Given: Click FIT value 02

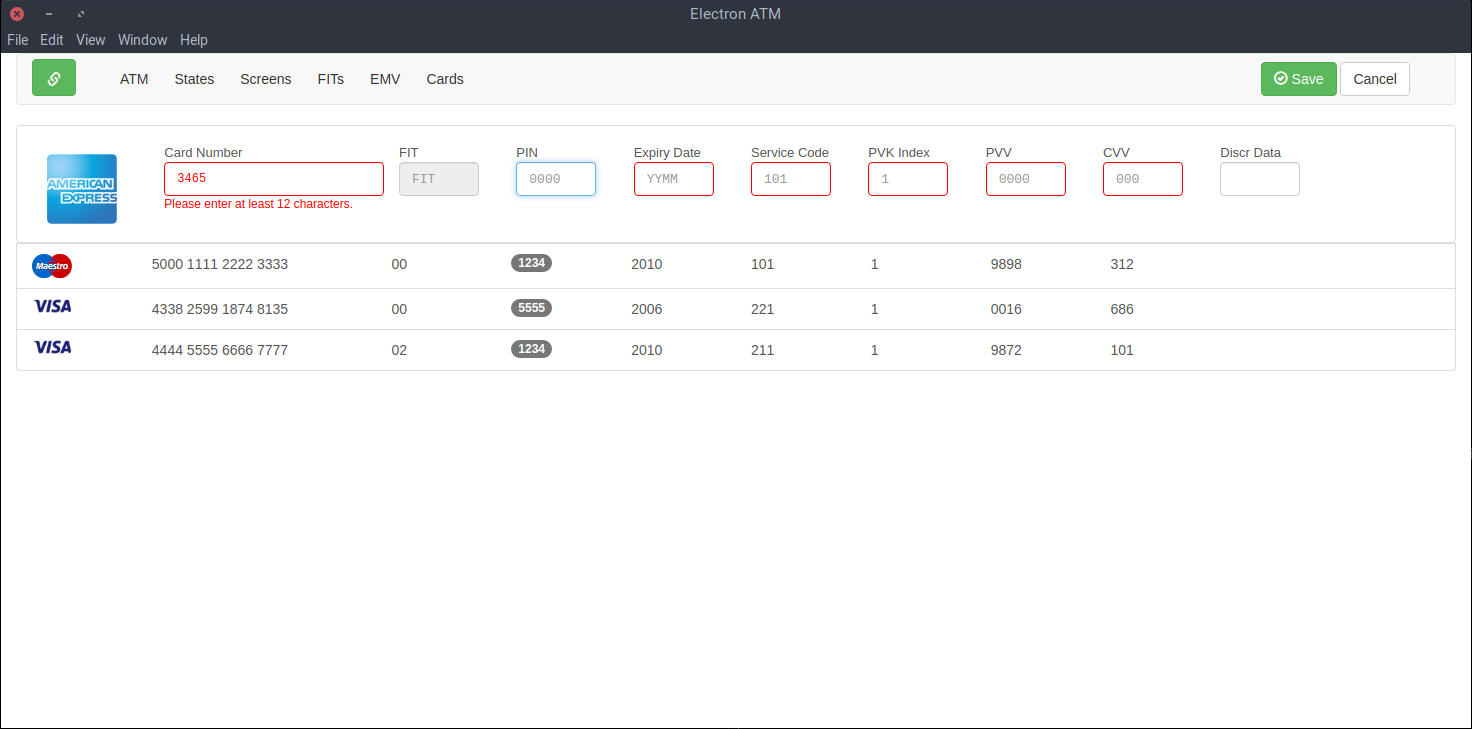Looking at the screenshot, I should coord(399,351).
